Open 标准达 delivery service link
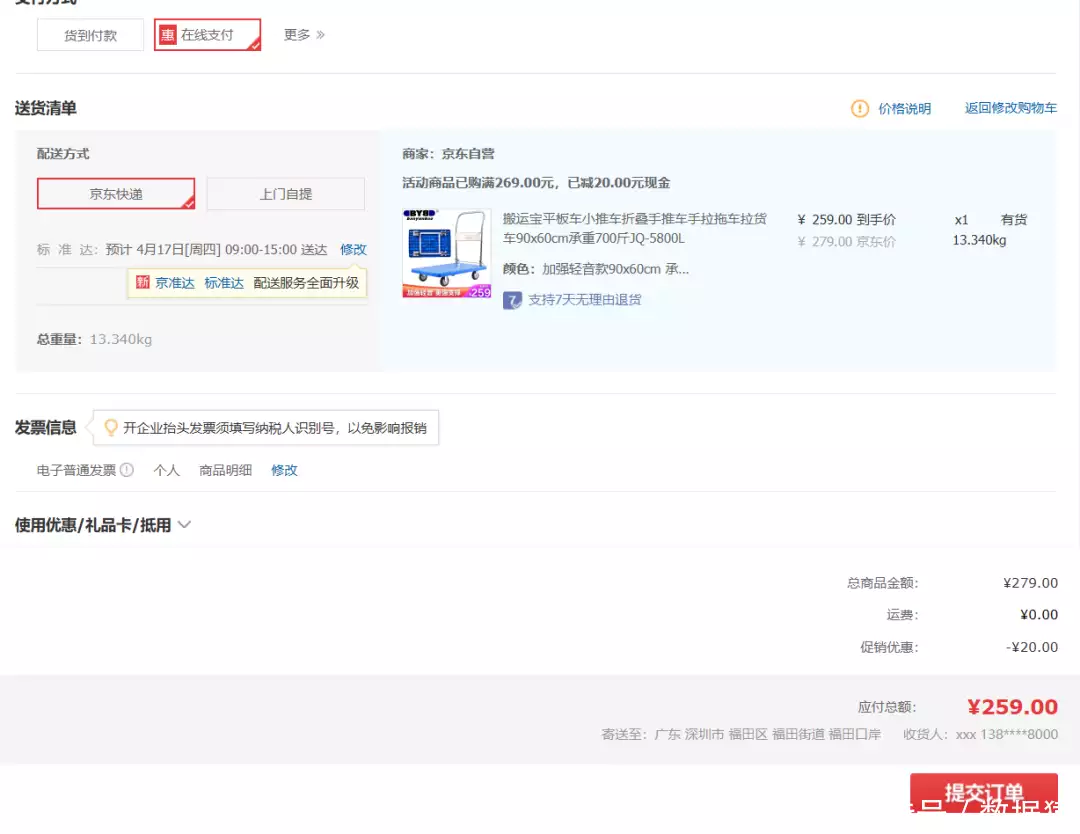 coord(224,283)
